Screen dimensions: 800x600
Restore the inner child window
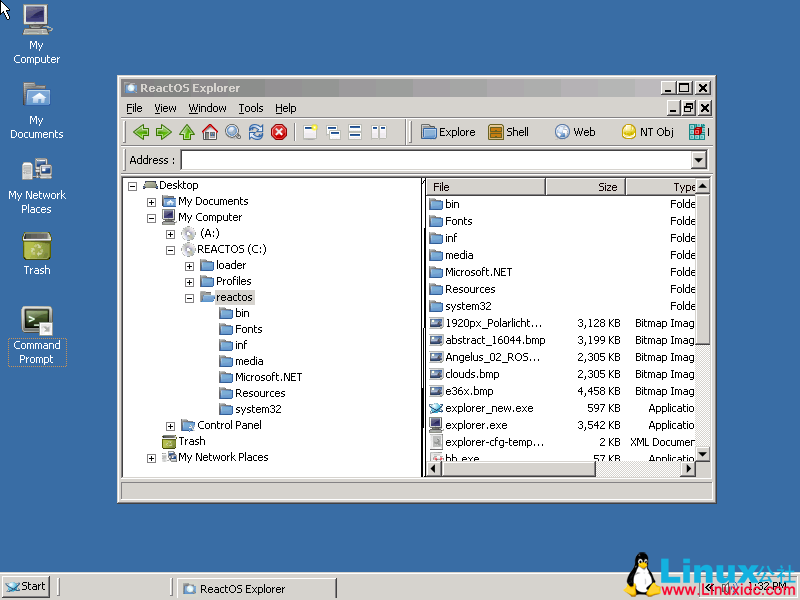[688, 108]
